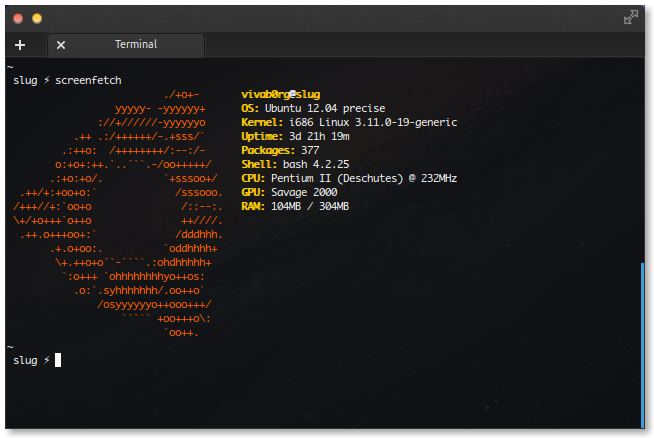Click the '104MB / 304MB' RAM value

tap(310, 206)
